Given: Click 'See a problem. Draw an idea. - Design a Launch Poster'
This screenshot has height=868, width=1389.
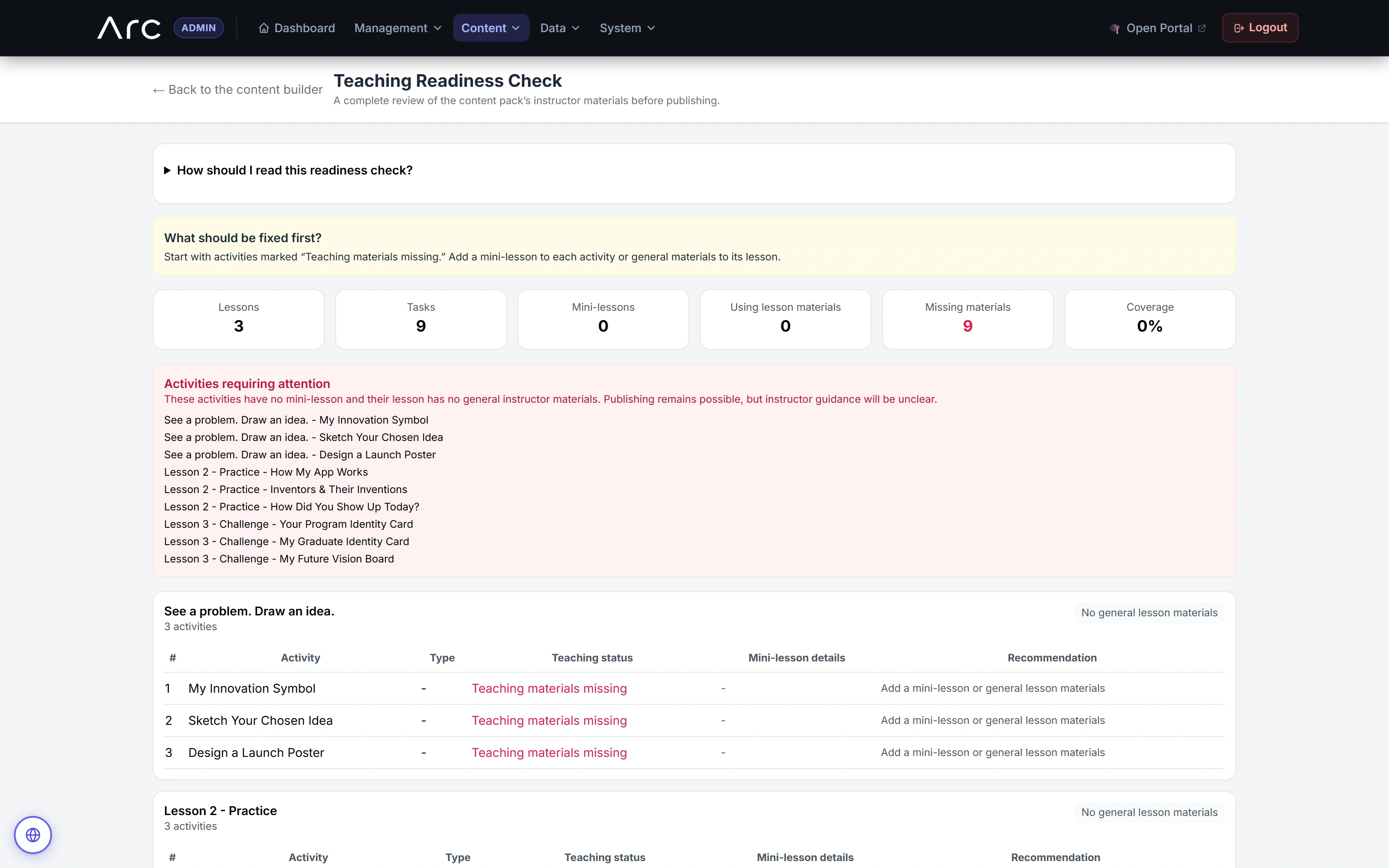Looking at the screenshot, I should pos(300,455).
